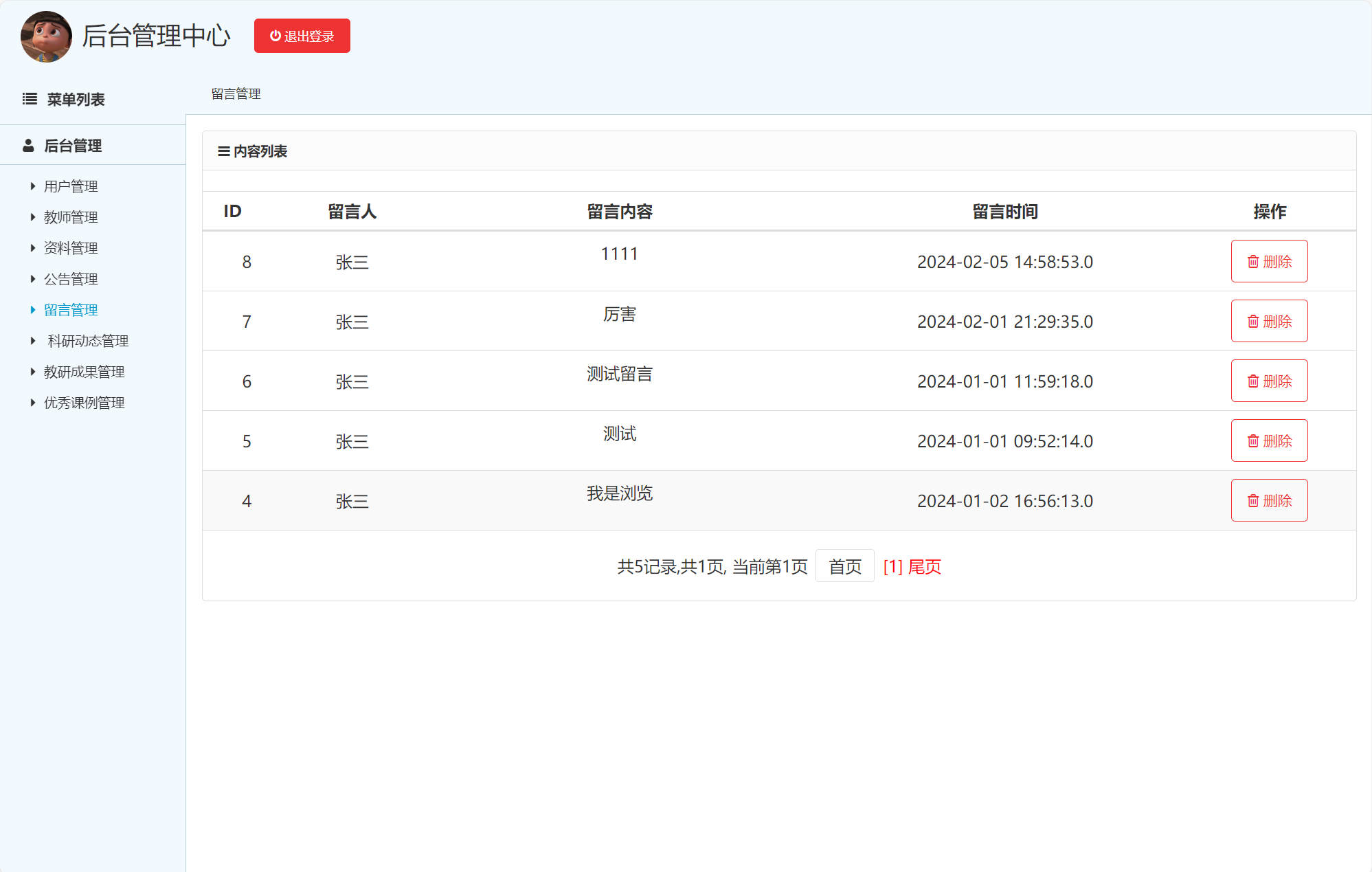Go to 首页 pagination button

coord(844,566)
